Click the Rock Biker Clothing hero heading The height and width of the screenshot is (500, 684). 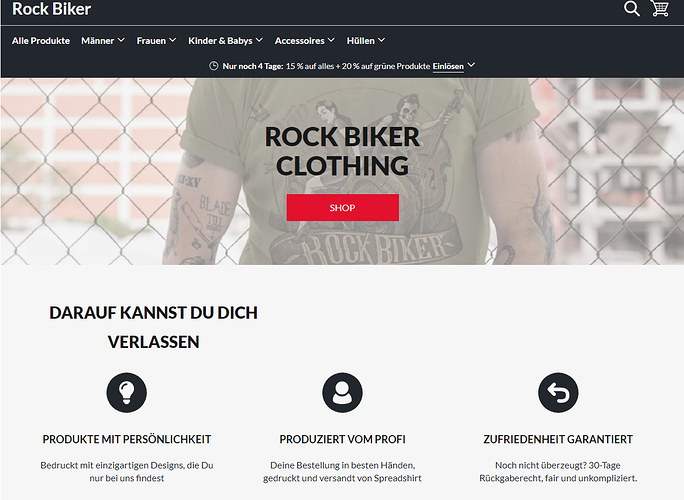click(342, 151)
